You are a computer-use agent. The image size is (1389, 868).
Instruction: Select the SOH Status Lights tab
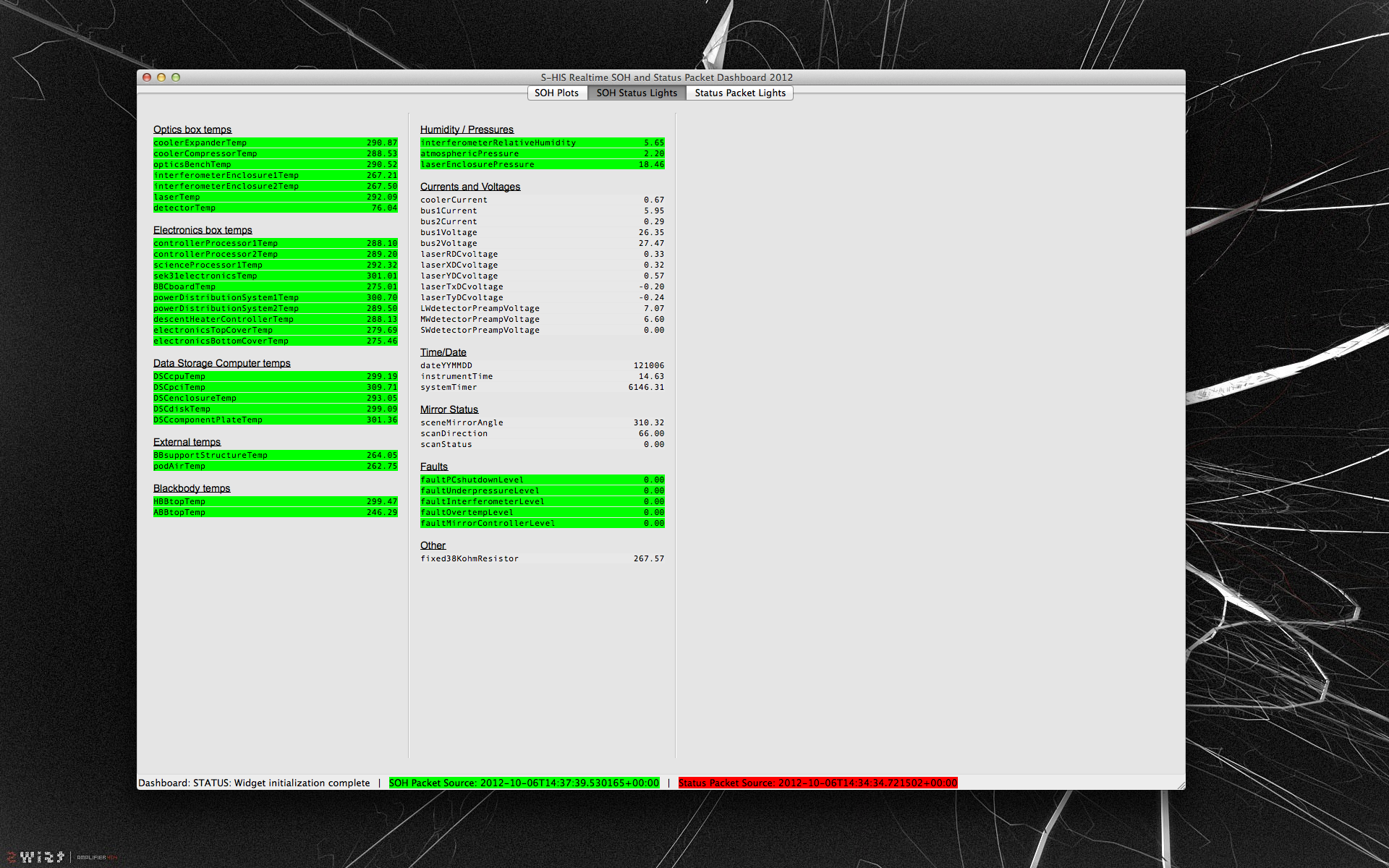tap(637, 93)
